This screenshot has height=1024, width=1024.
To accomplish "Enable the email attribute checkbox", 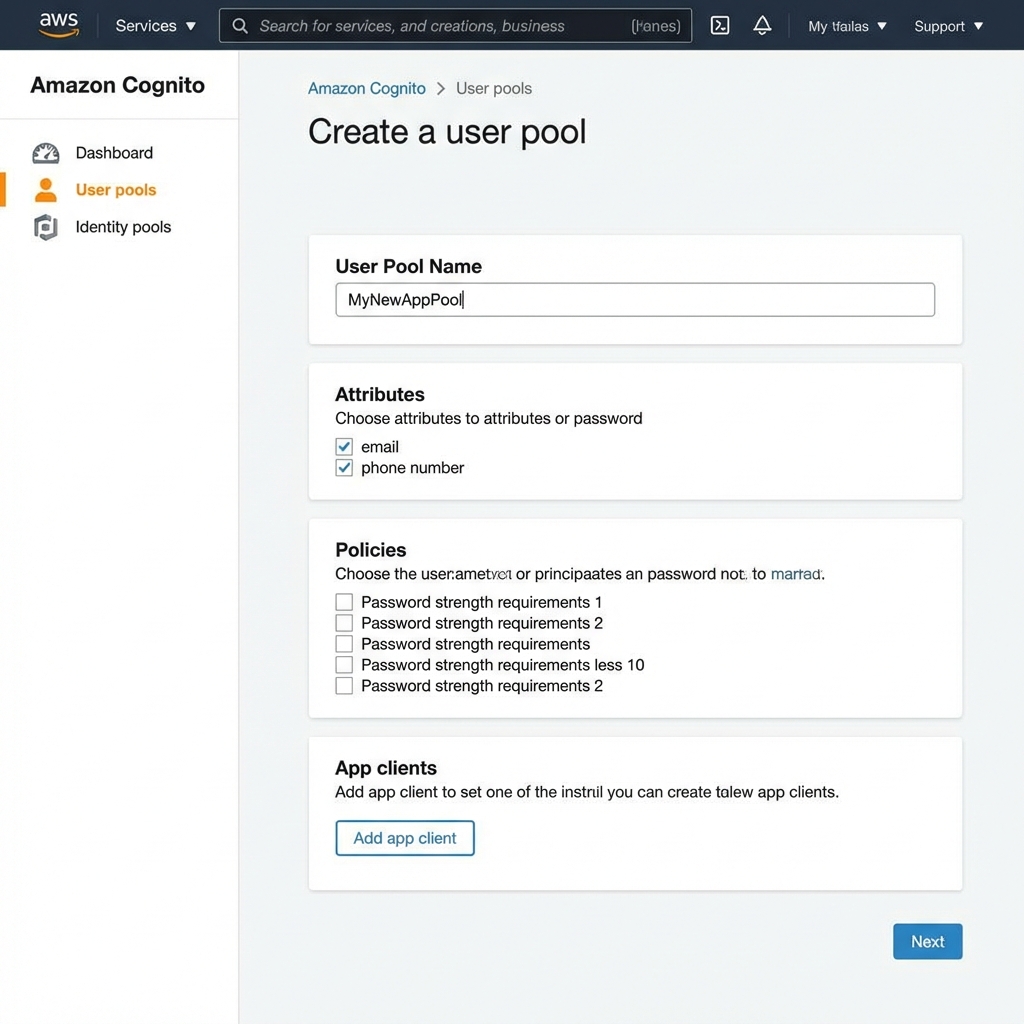I will [344, 447].
